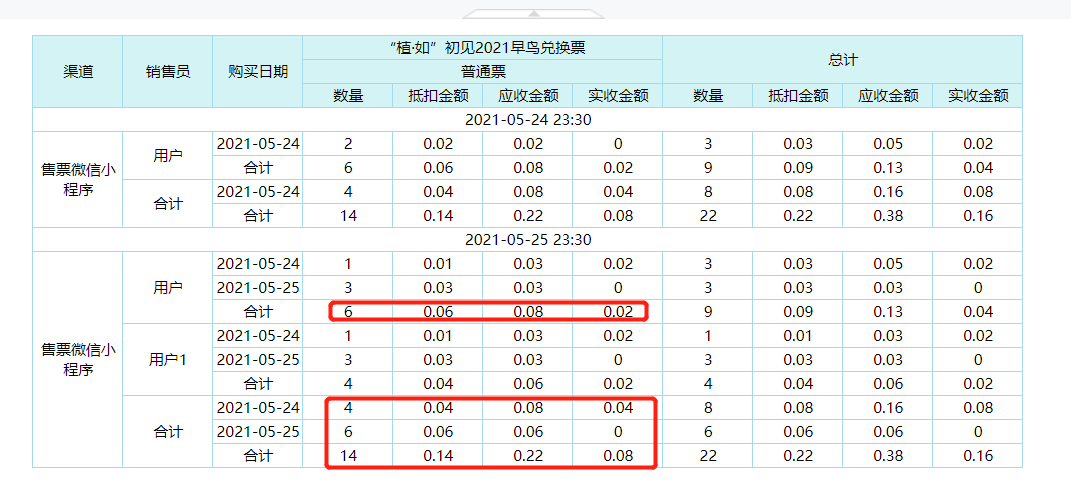Select the 应收金额 header under 普通票
This screenshot has height=496, width=1071.
click(527, 96)
